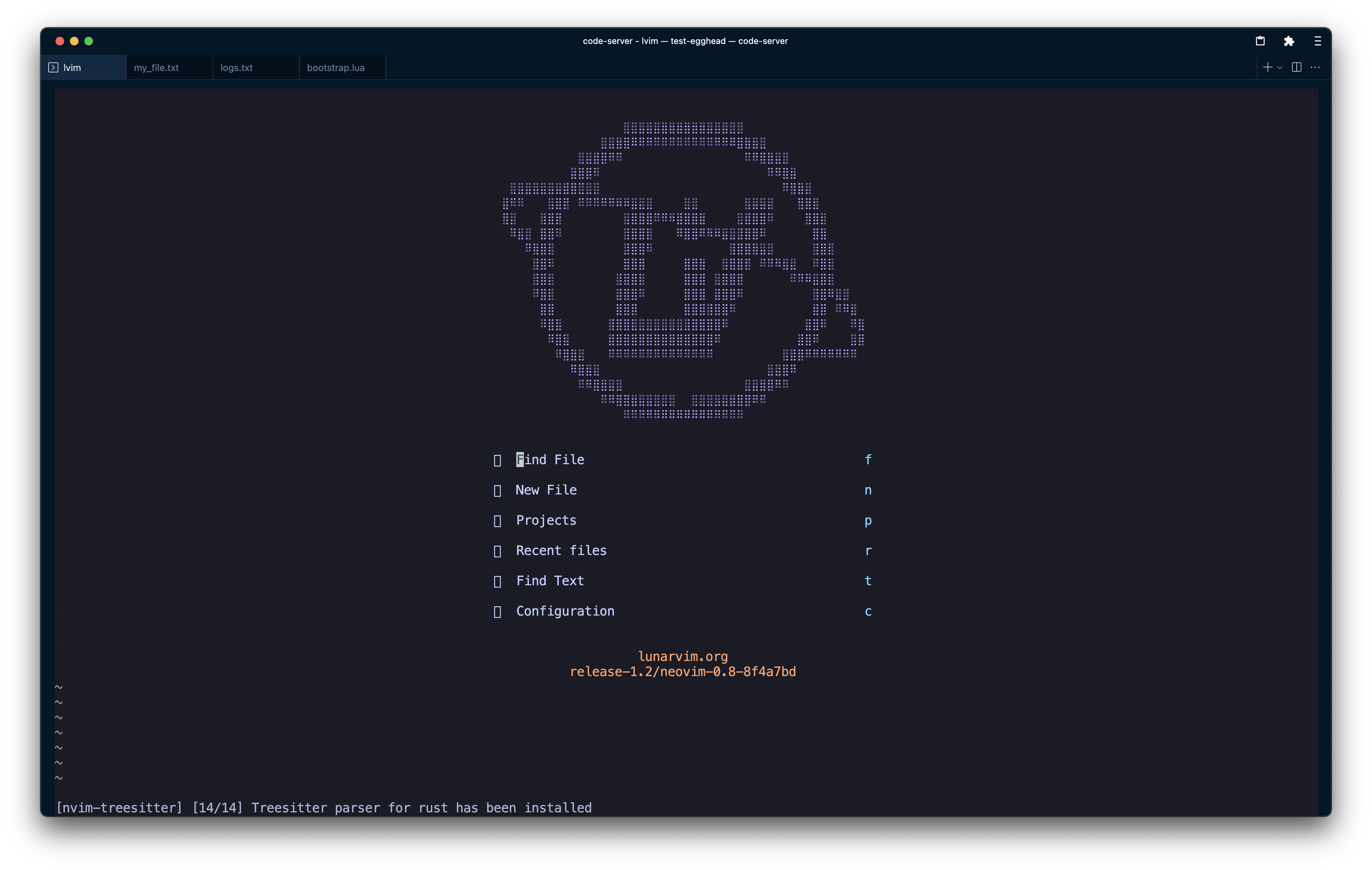1372x870 pixels.
Task: Click the shell prompt icon on the lvim tab
Action: click(54, 67)
